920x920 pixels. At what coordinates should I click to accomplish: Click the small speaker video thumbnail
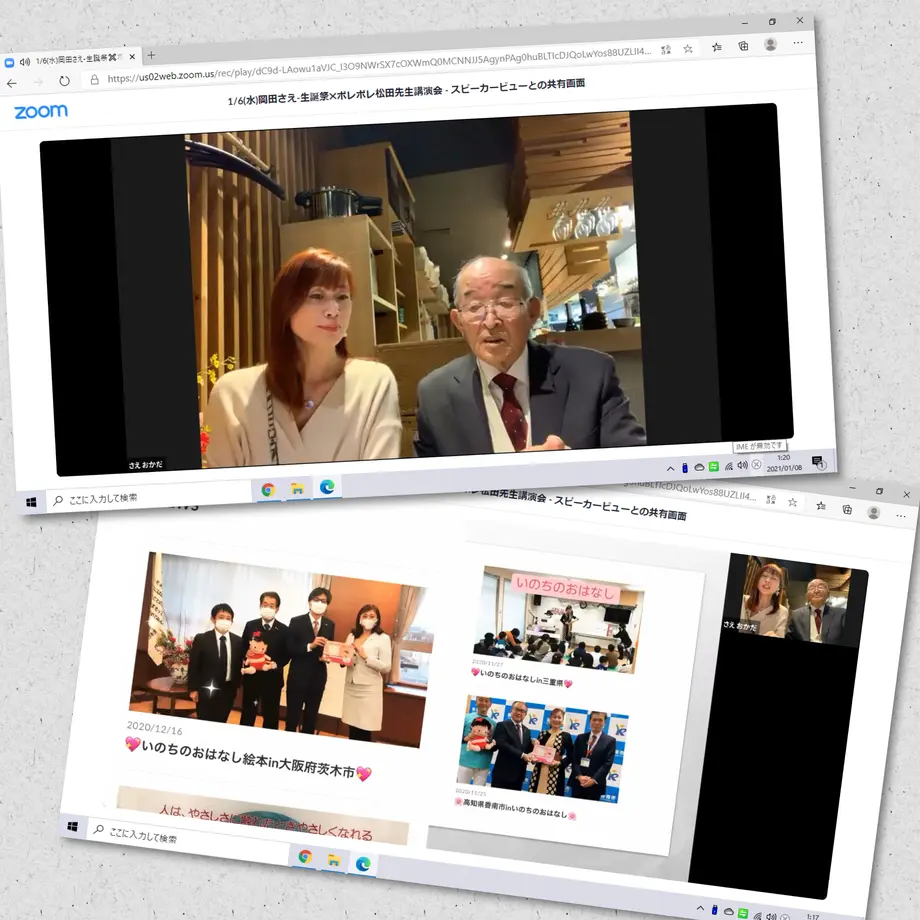click(x=793, y=599)
